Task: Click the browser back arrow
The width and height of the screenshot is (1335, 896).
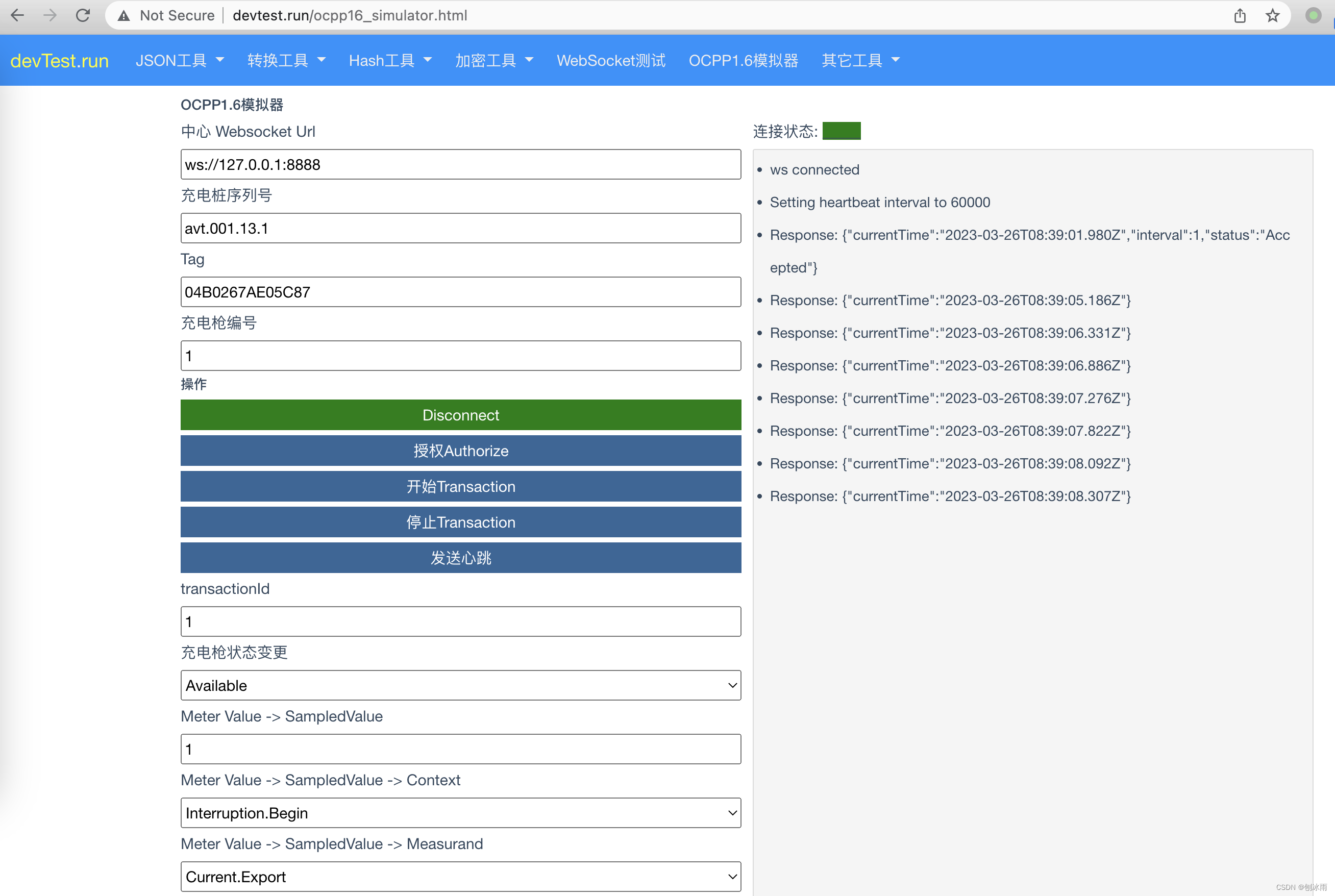Action: (x=18, y=15)
